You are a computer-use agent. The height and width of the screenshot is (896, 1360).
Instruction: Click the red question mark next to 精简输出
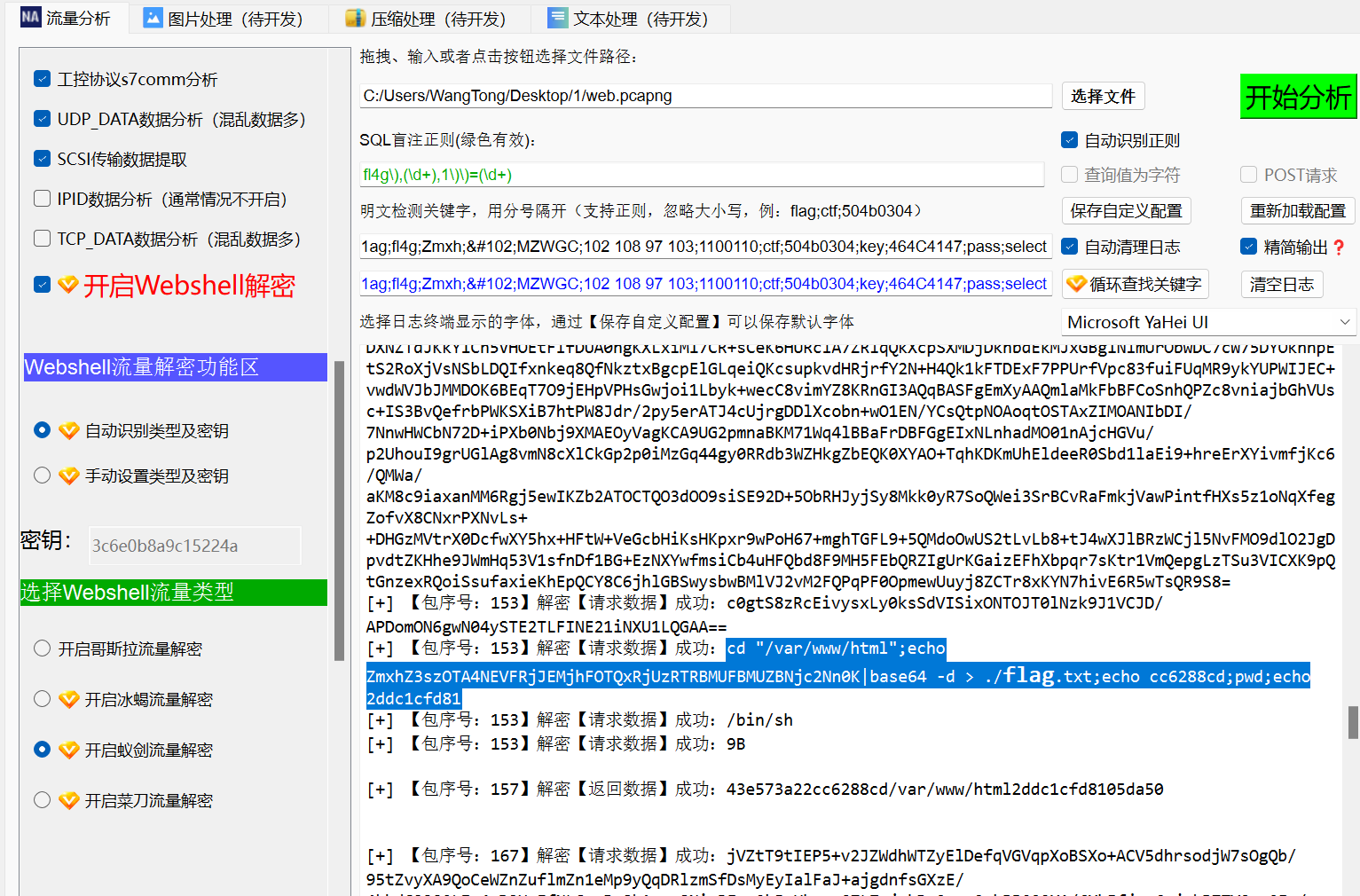click(1339, 248)
